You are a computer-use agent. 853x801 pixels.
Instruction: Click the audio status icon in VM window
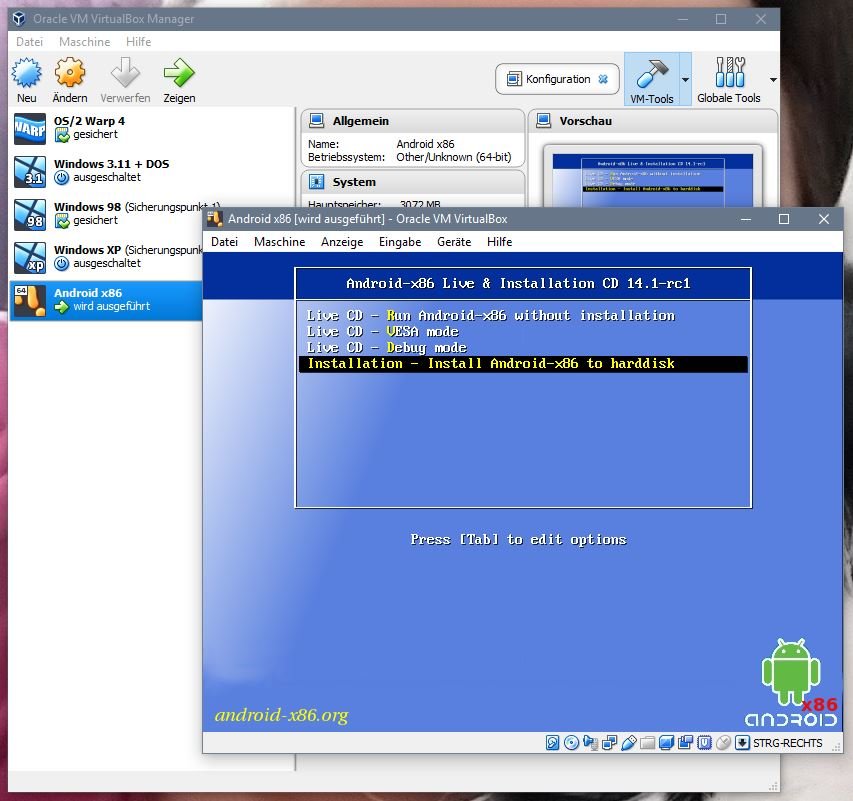pyautogui.click(x=590, y=743)
